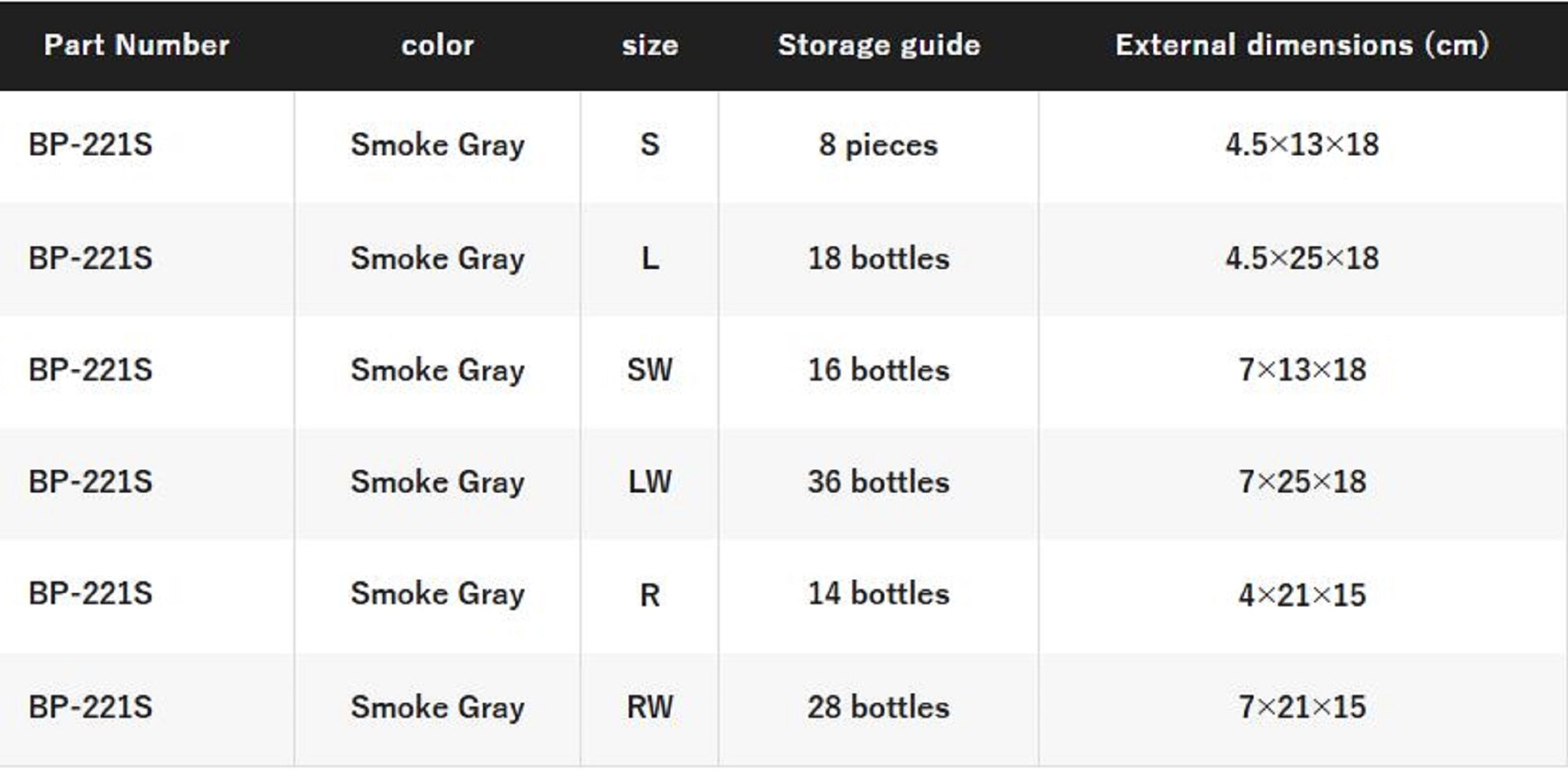The image size is (1568, 771).
Task: Click the color column header
Action: 437,45
